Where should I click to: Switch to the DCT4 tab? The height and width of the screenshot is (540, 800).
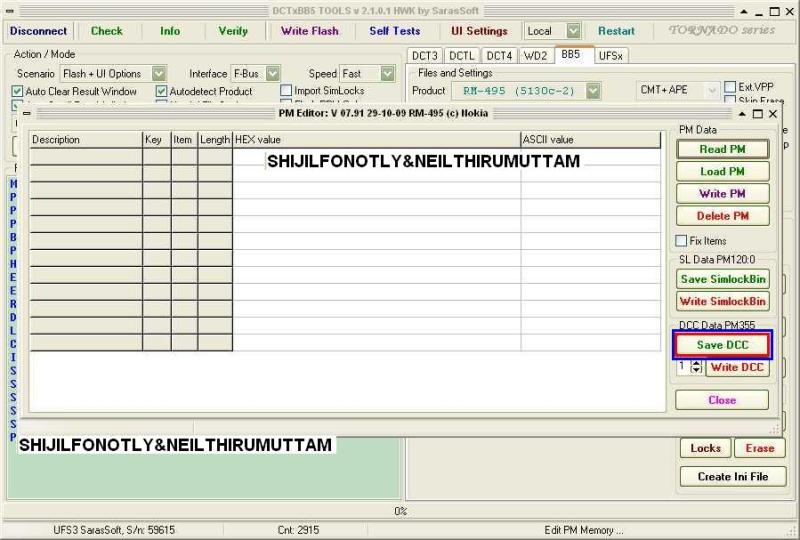click(499, 56)
